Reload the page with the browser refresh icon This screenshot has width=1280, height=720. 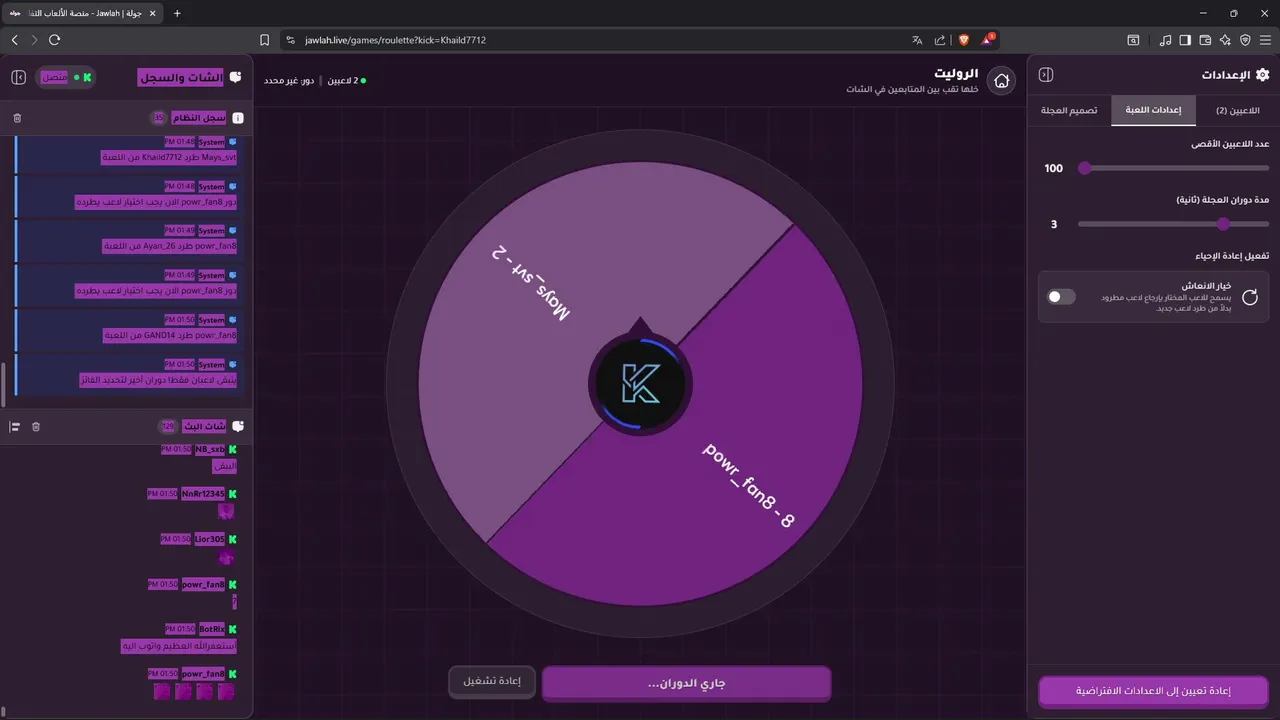point(55,40)
